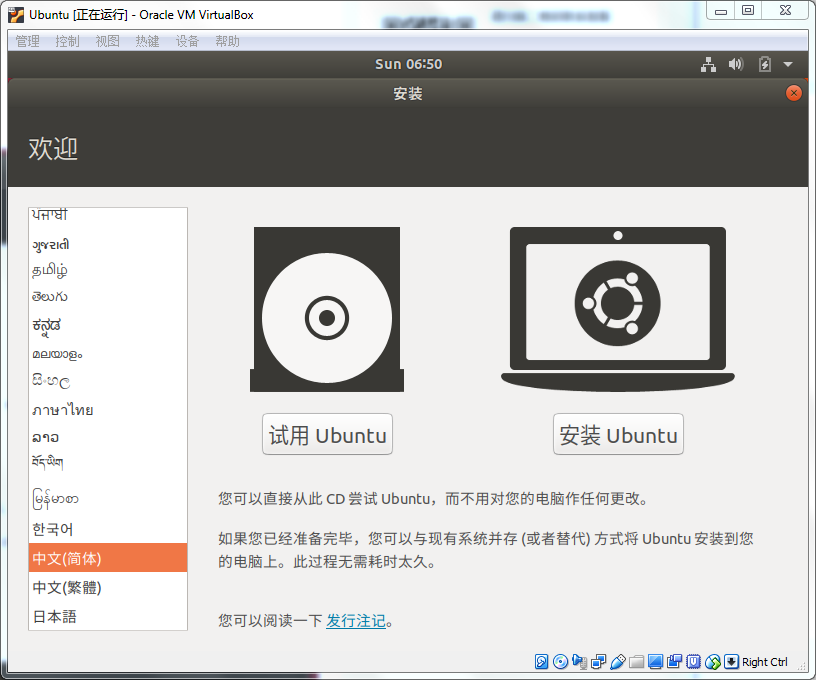Click the 试用 Ubuntu button
Viewport: 816px width, 680px height.
pyautogui.click(x=327, y=434)
